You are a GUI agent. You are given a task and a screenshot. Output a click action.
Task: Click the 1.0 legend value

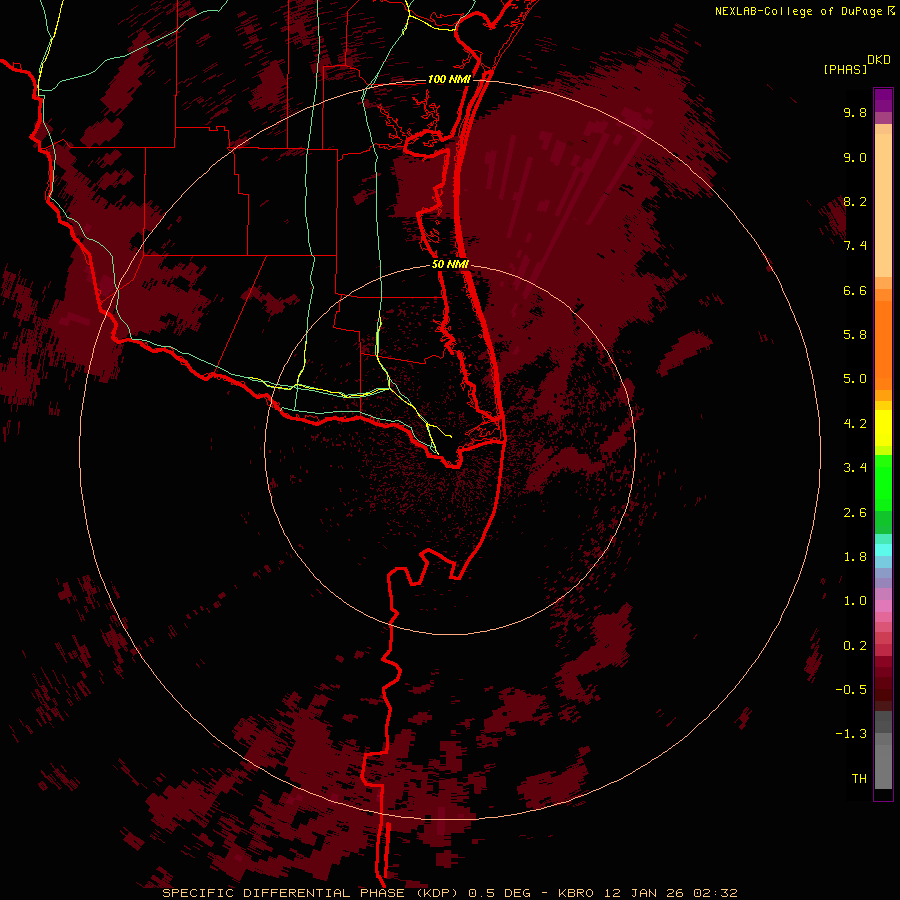(x=855, y=601)
